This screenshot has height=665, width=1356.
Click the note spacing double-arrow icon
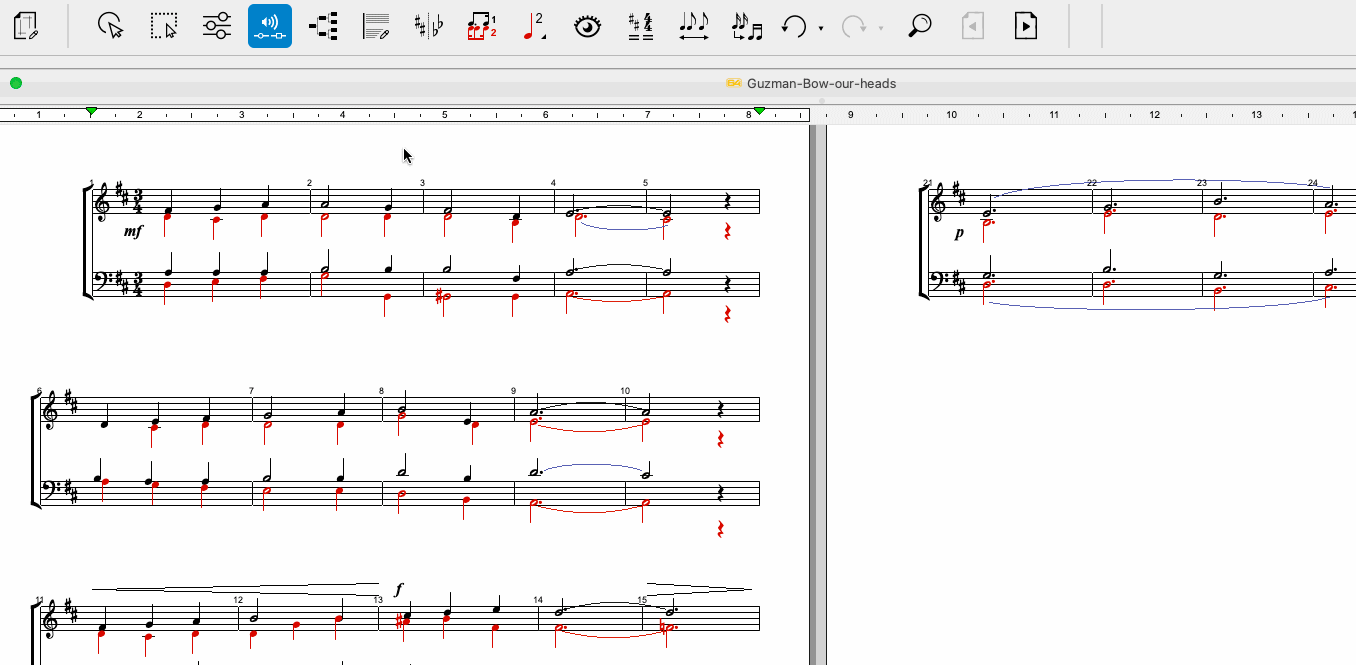click(x=693, y=25)
